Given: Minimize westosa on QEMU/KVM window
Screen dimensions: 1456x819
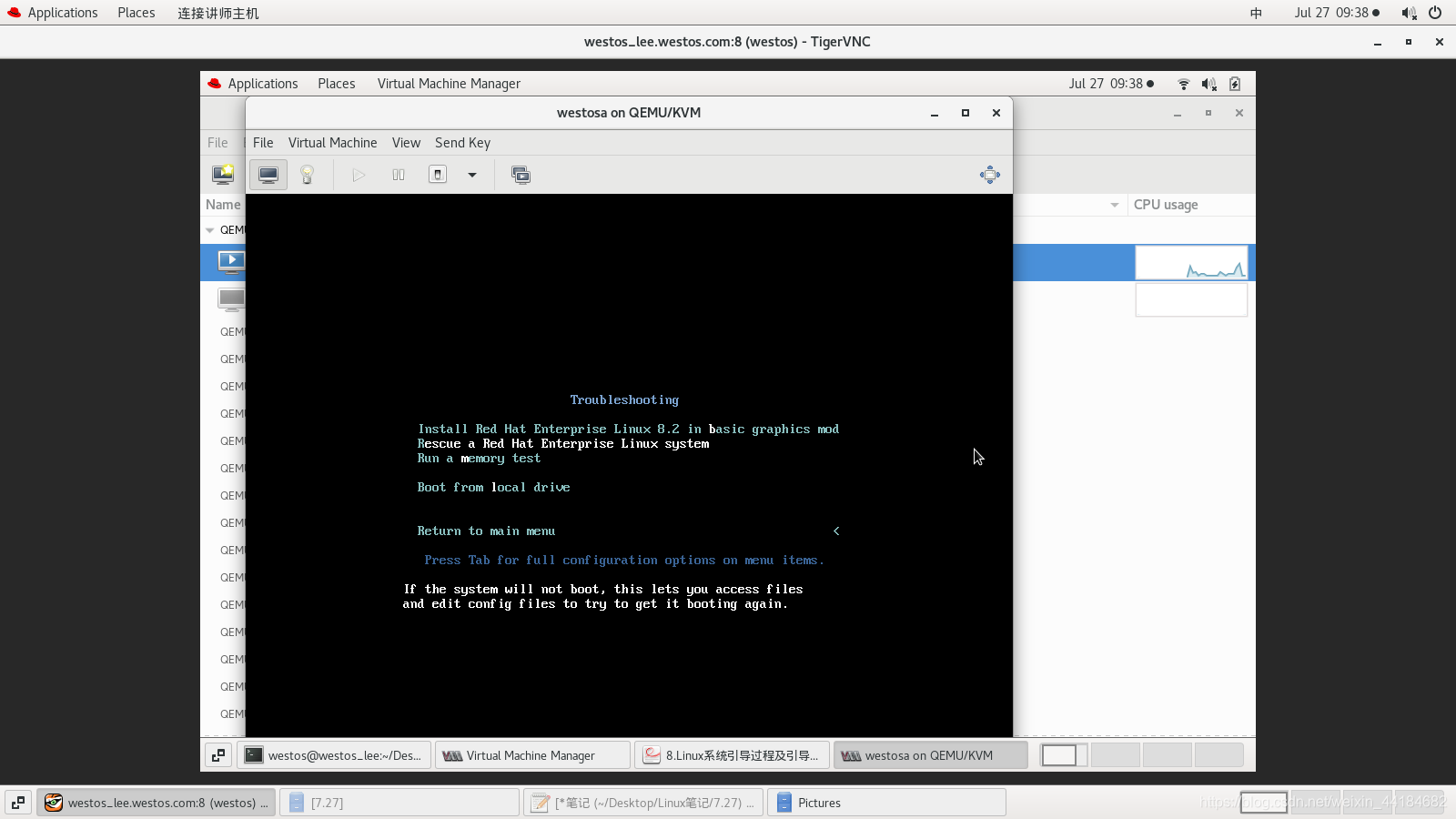Looking at the screenshot, I should pos(935,113).
